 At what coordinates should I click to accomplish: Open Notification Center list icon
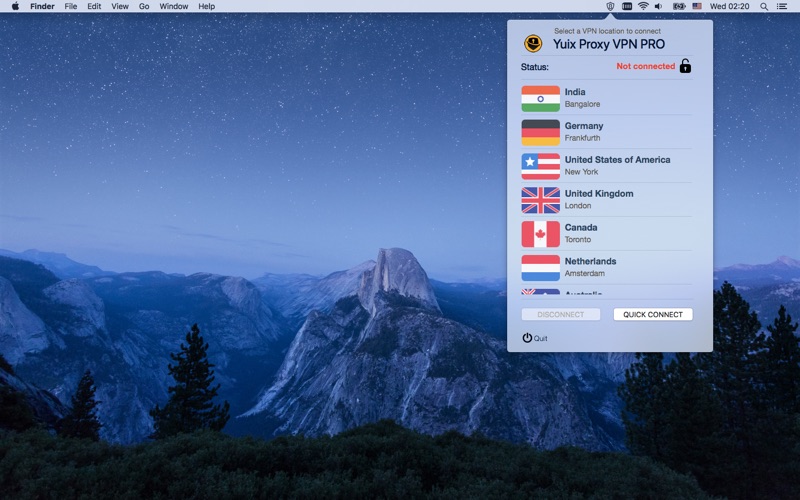782,6
